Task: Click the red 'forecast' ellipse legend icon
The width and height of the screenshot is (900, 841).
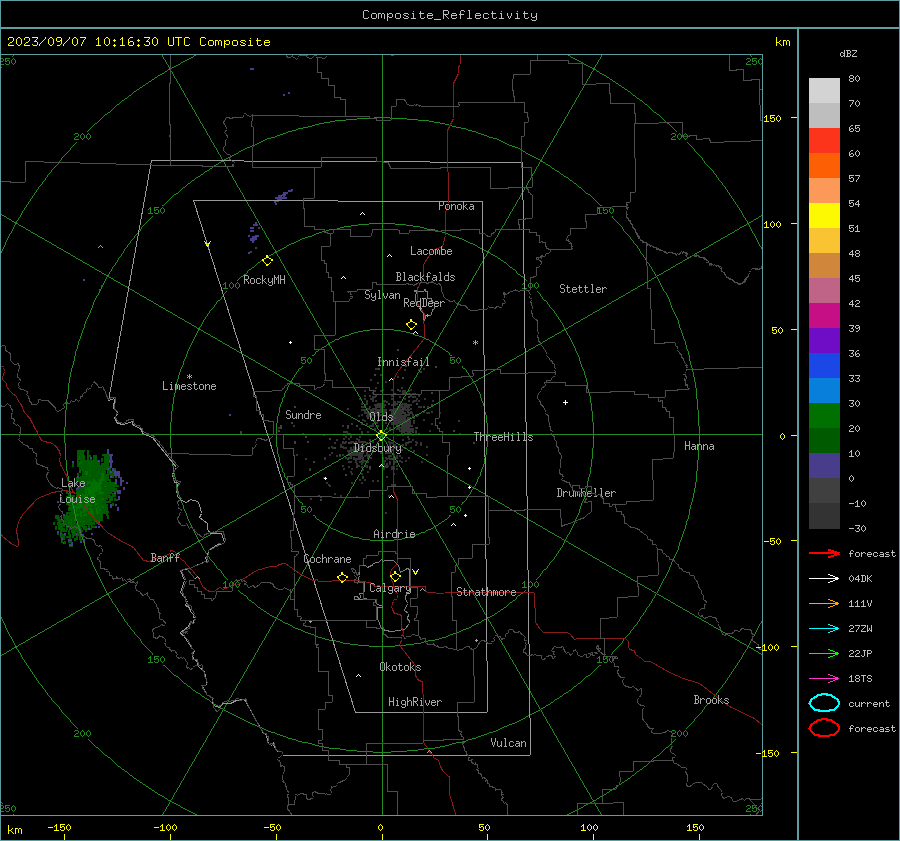Action: coord(824,728)
